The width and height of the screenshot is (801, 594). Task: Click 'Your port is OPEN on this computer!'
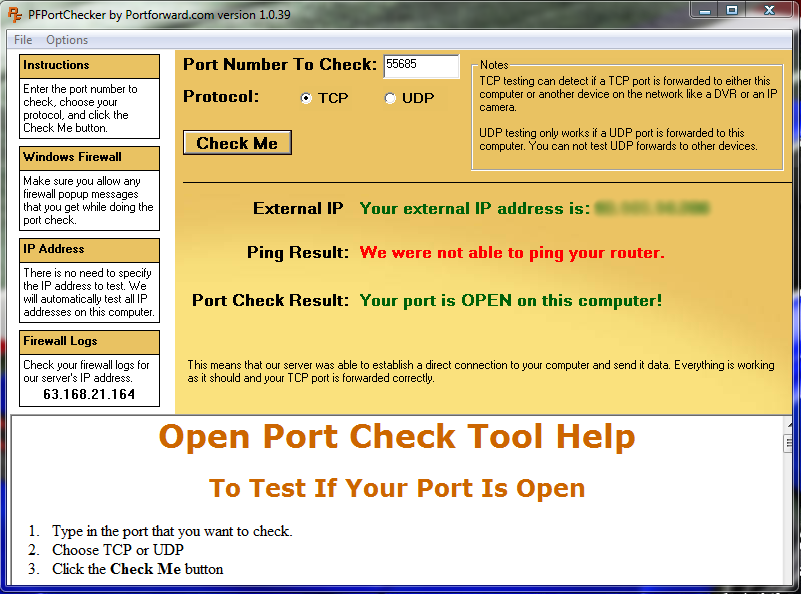pyautogui.click(x=511, y=300)
